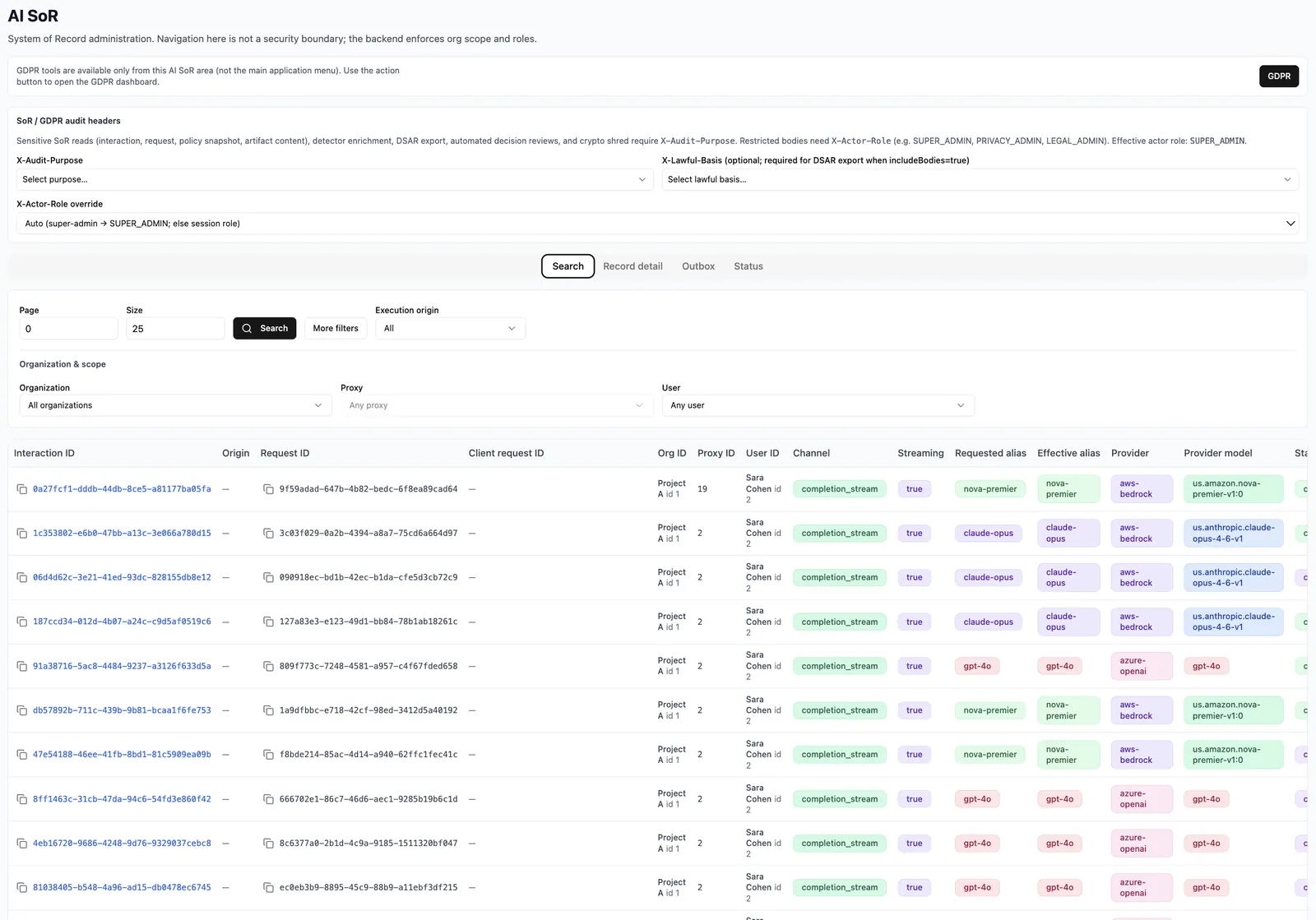This screenshot has width=1316, height=920.
Task: Click the Interaction ID column header
Action: [x=44, y=453]
